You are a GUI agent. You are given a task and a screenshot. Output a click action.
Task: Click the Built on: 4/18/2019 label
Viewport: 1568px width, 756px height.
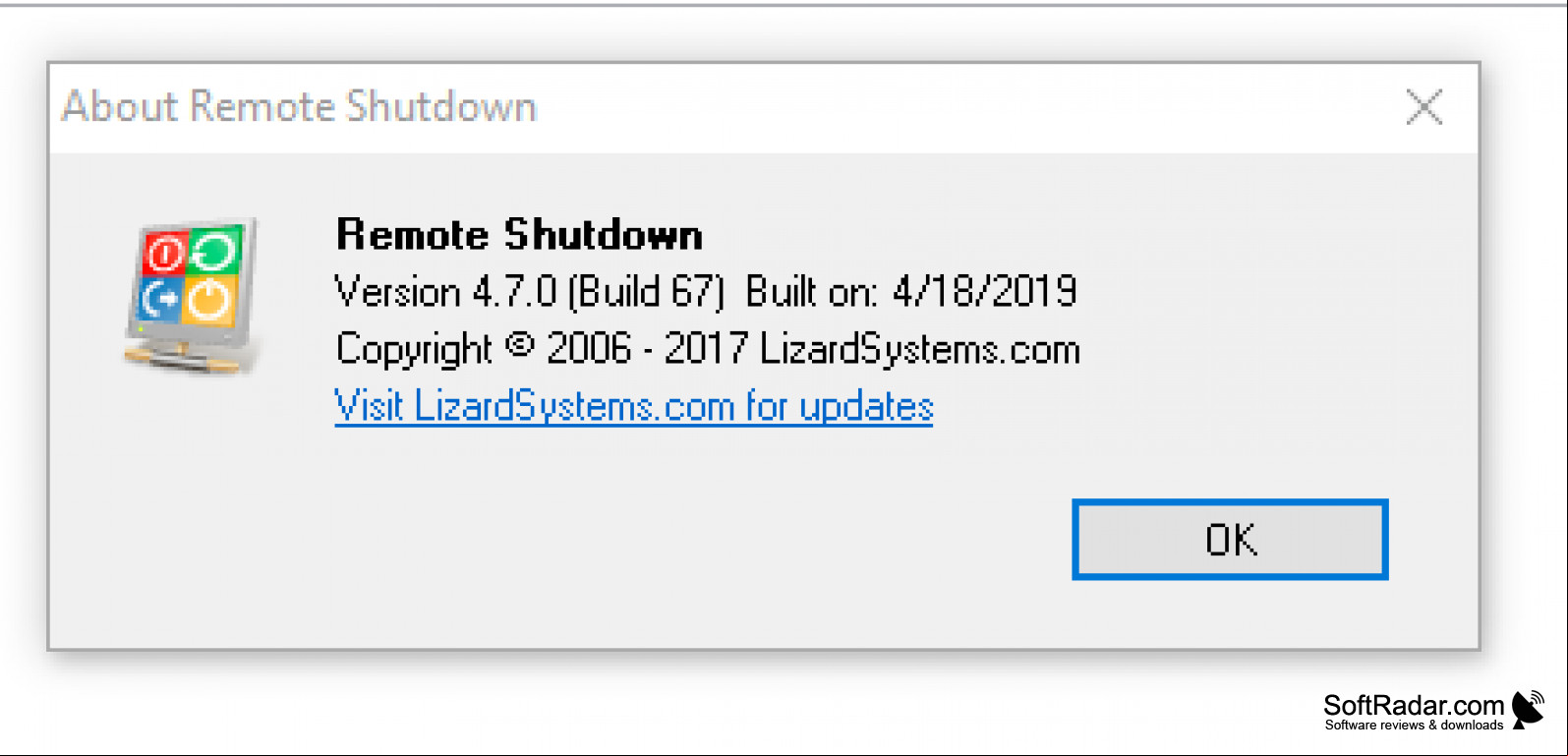pyautogui.click(x=911, y=292)
